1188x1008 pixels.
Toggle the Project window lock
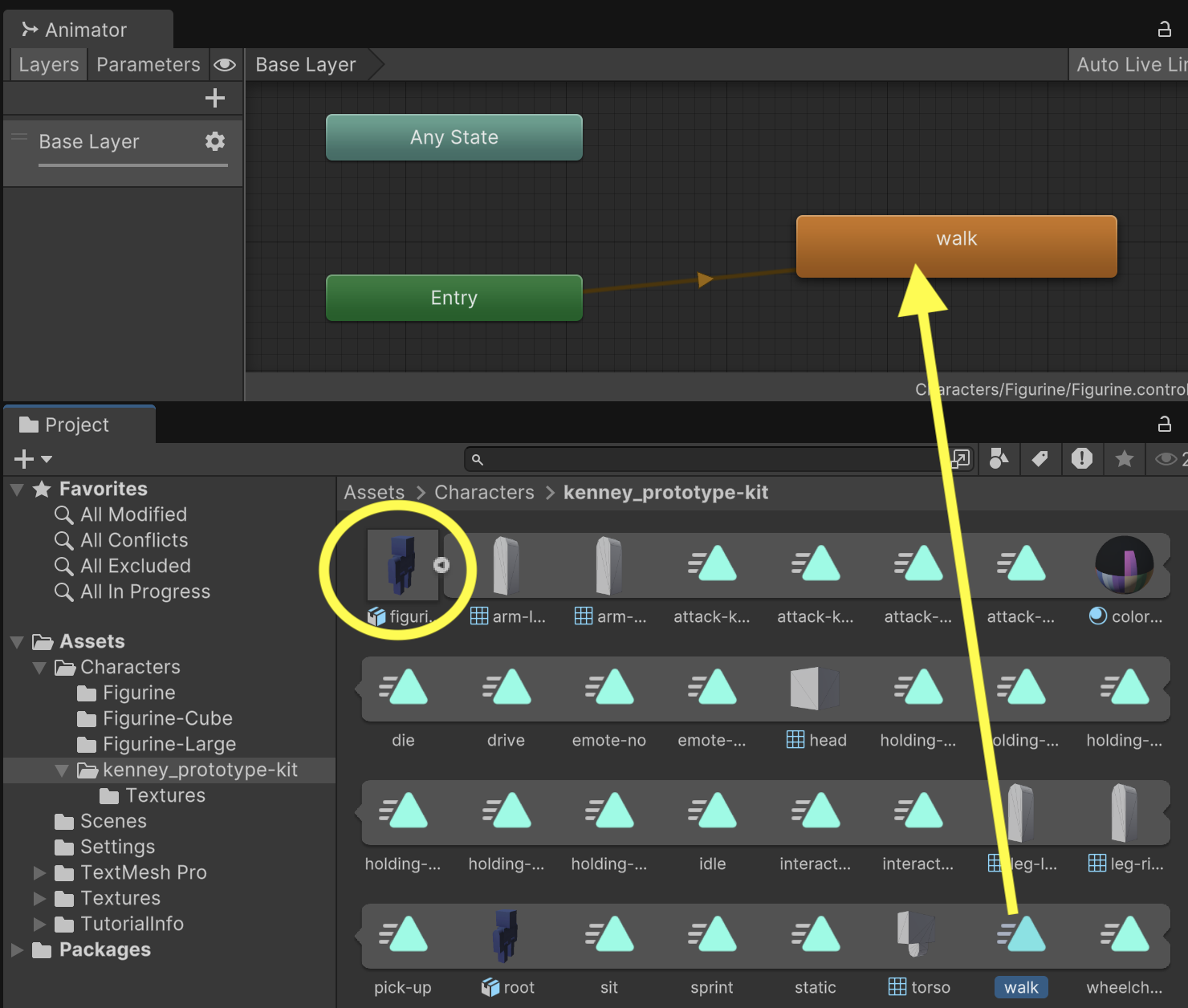[1164, 424]
